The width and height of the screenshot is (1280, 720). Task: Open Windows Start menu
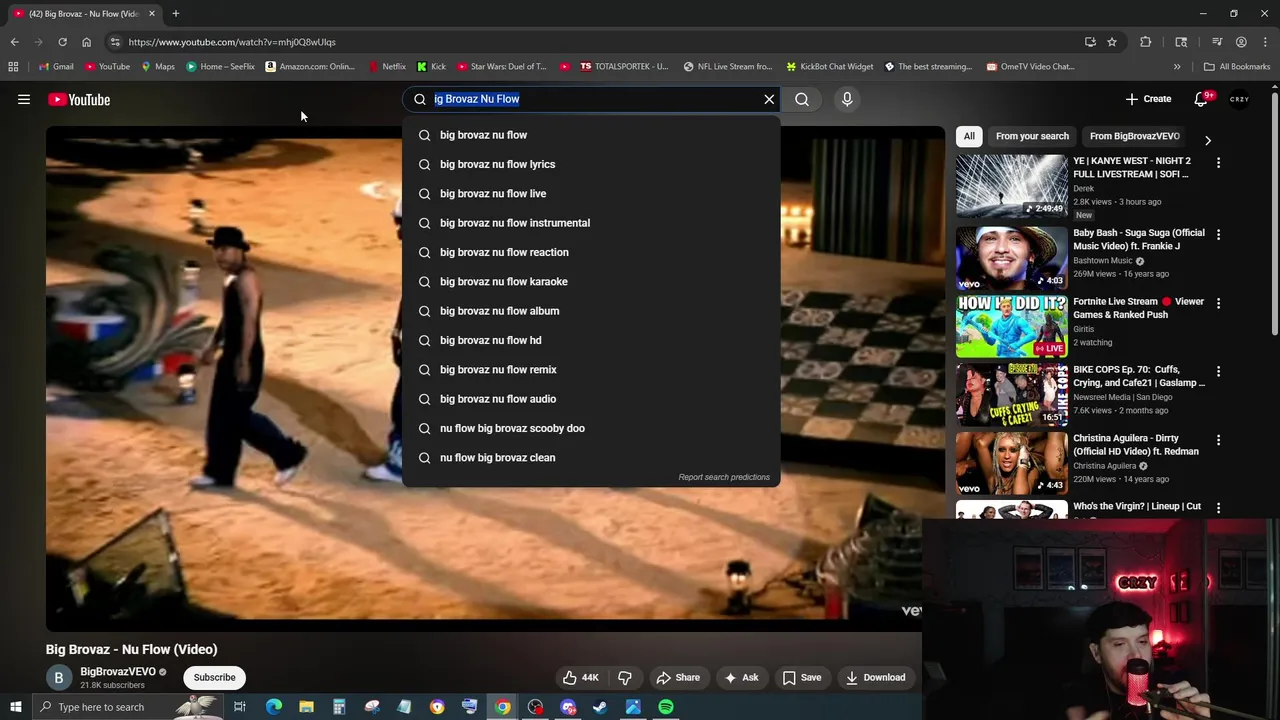(x=15, y=707)
